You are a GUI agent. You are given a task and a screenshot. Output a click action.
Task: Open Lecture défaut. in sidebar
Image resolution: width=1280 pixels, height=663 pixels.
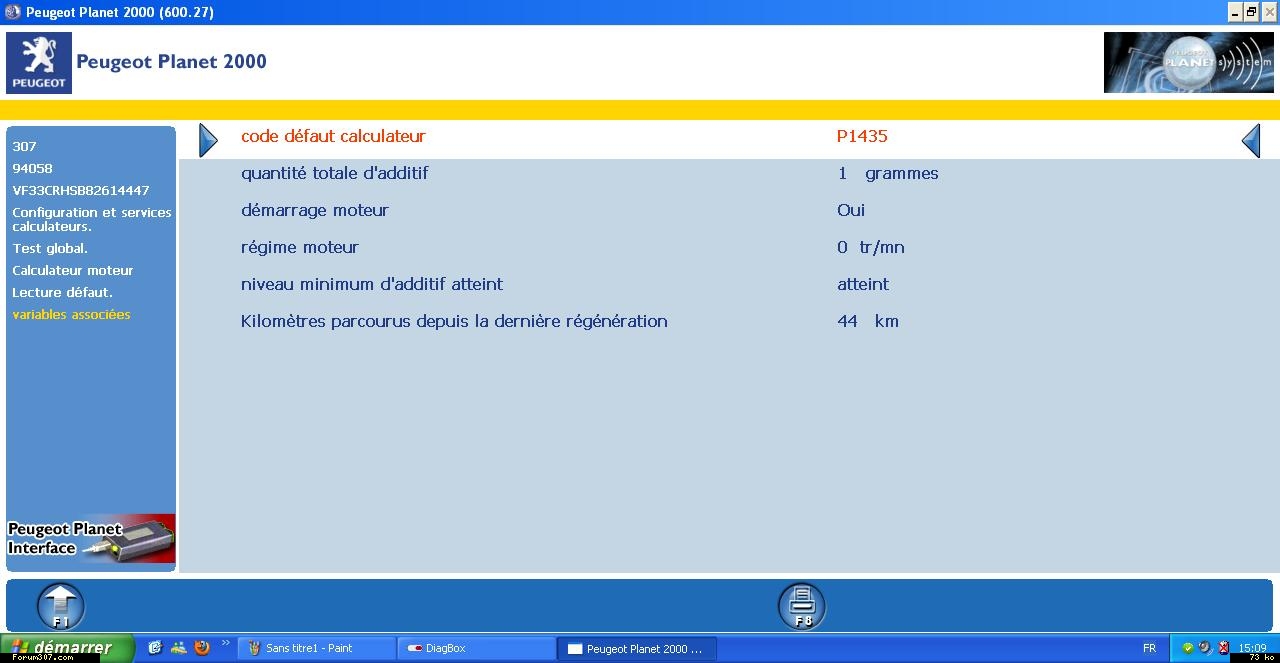pyautogui.click(x=62, y=292)
